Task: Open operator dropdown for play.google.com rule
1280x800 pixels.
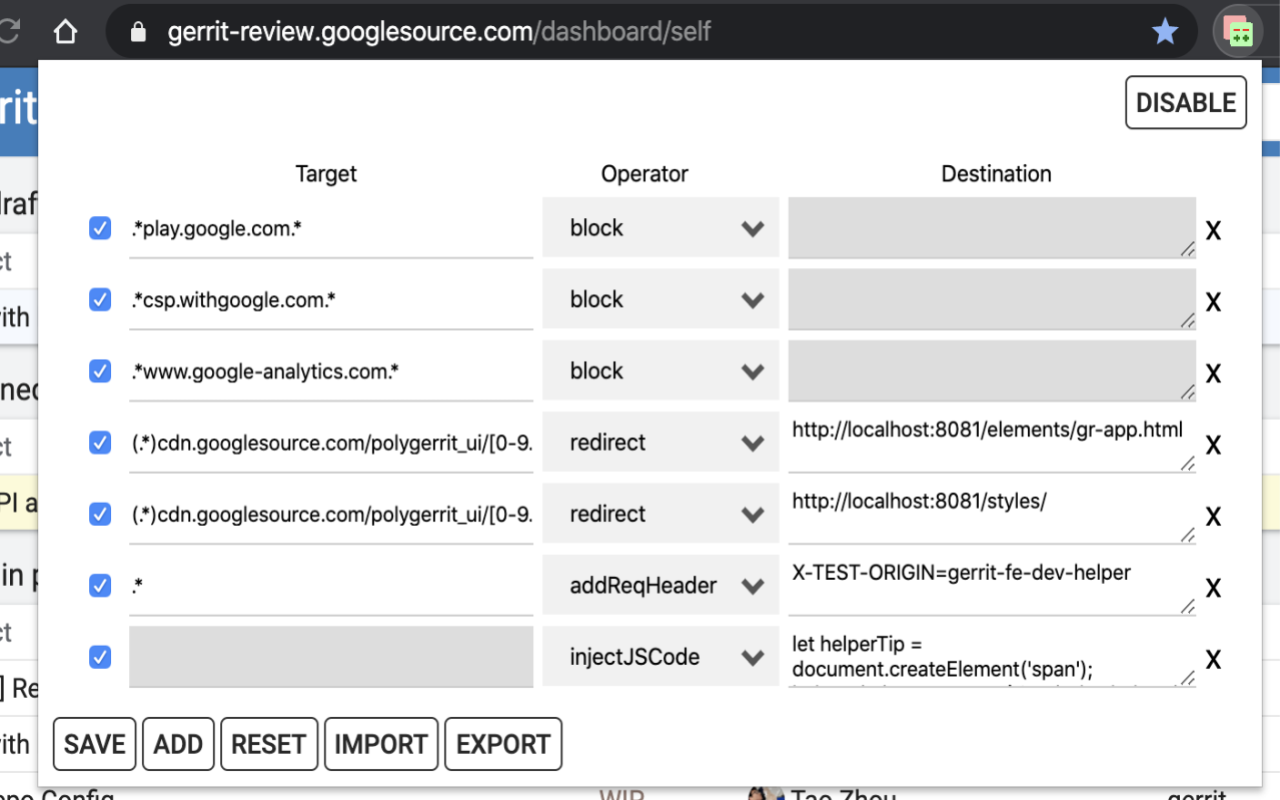Action: pyautogui.click(x=660, y=228)
